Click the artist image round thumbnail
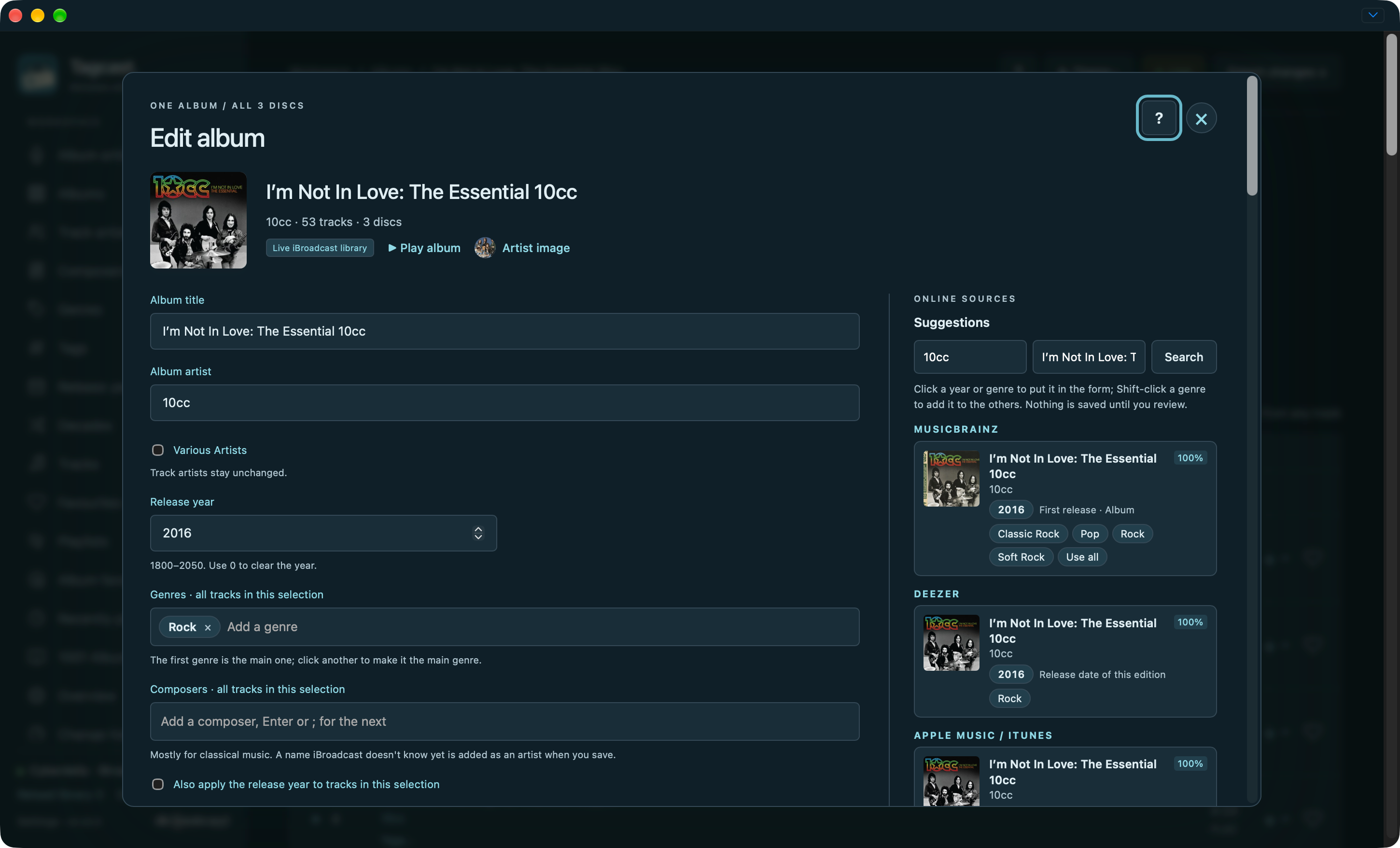 tap(485, 248)
